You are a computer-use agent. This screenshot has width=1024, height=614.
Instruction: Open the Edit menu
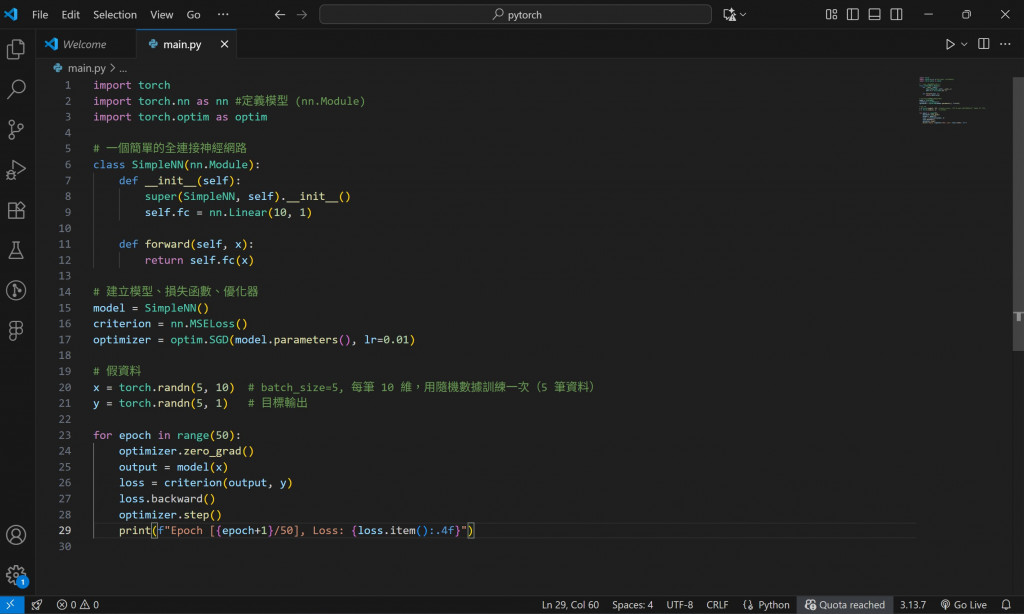click(x=71, y=14)
